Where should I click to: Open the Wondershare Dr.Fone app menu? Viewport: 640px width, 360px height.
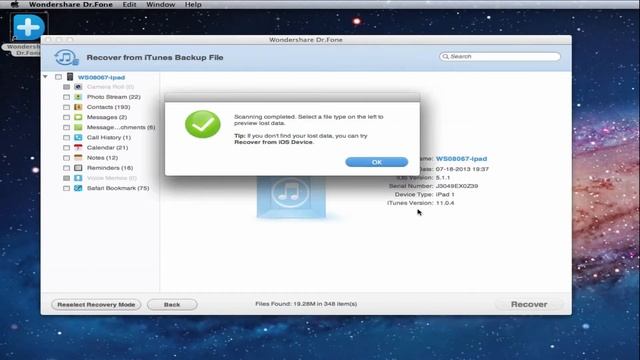pyautogui.click(x=71, y=4)
